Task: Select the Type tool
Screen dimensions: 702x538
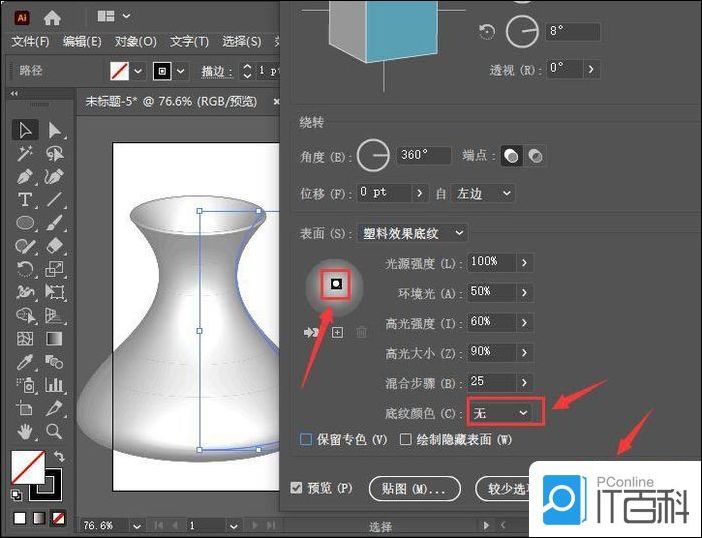Action: [x=25, y=200]
